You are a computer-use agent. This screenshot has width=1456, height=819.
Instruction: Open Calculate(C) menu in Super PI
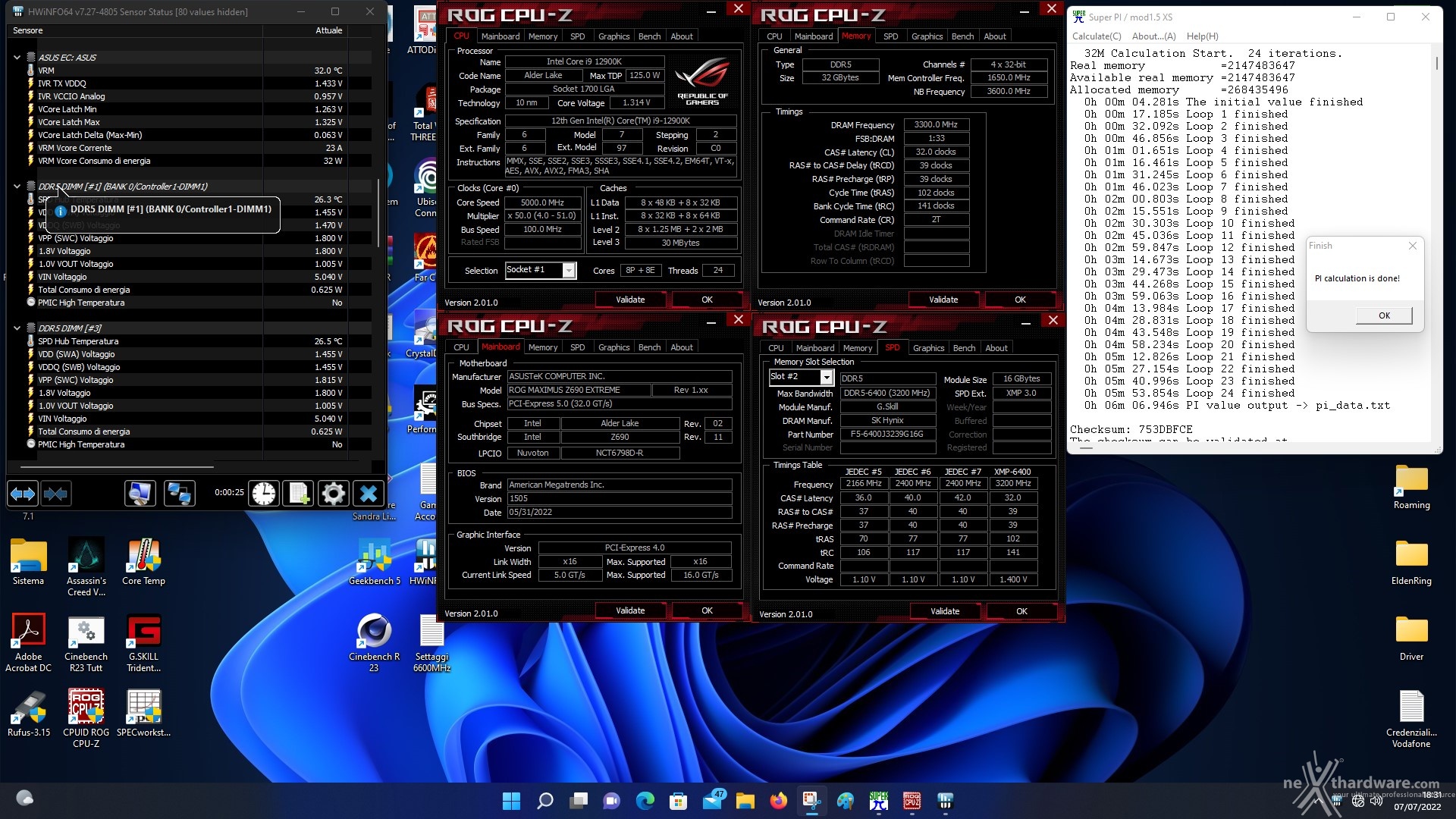coord(1097,36)
